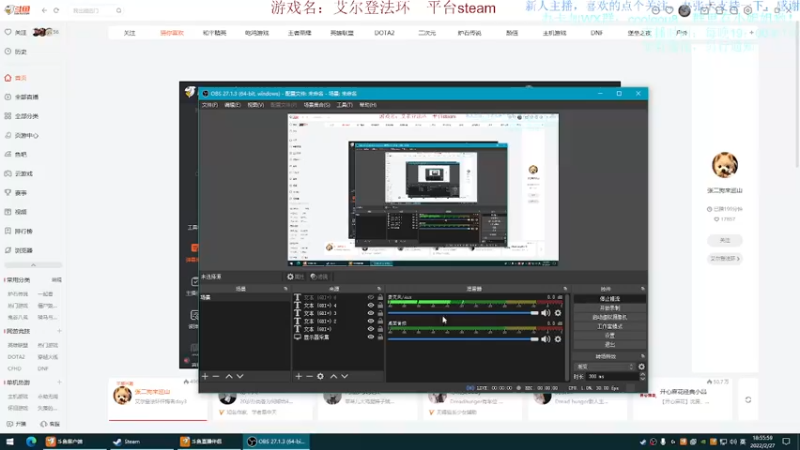The image size is (800, 450).
Task: Adjust the 桌面音频 volume slider
Action: tap(463, 339)
